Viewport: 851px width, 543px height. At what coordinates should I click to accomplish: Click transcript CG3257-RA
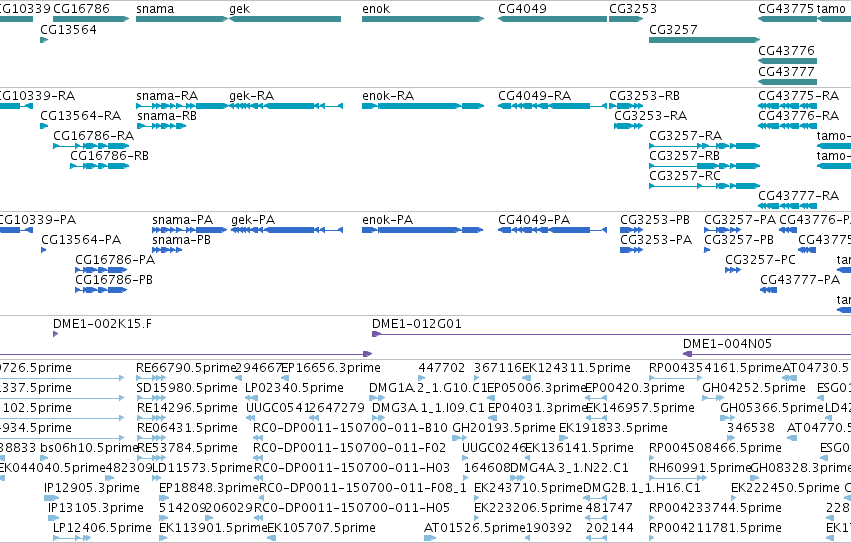tap(704, 146)
